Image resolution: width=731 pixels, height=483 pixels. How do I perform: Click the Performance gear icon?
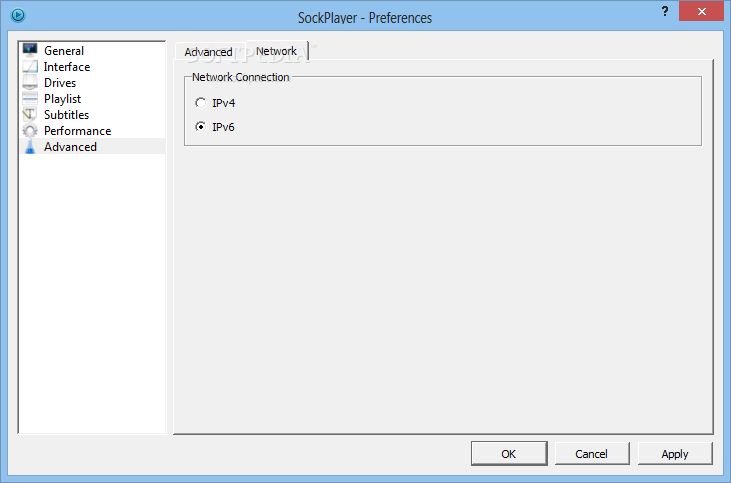point(30,131)
